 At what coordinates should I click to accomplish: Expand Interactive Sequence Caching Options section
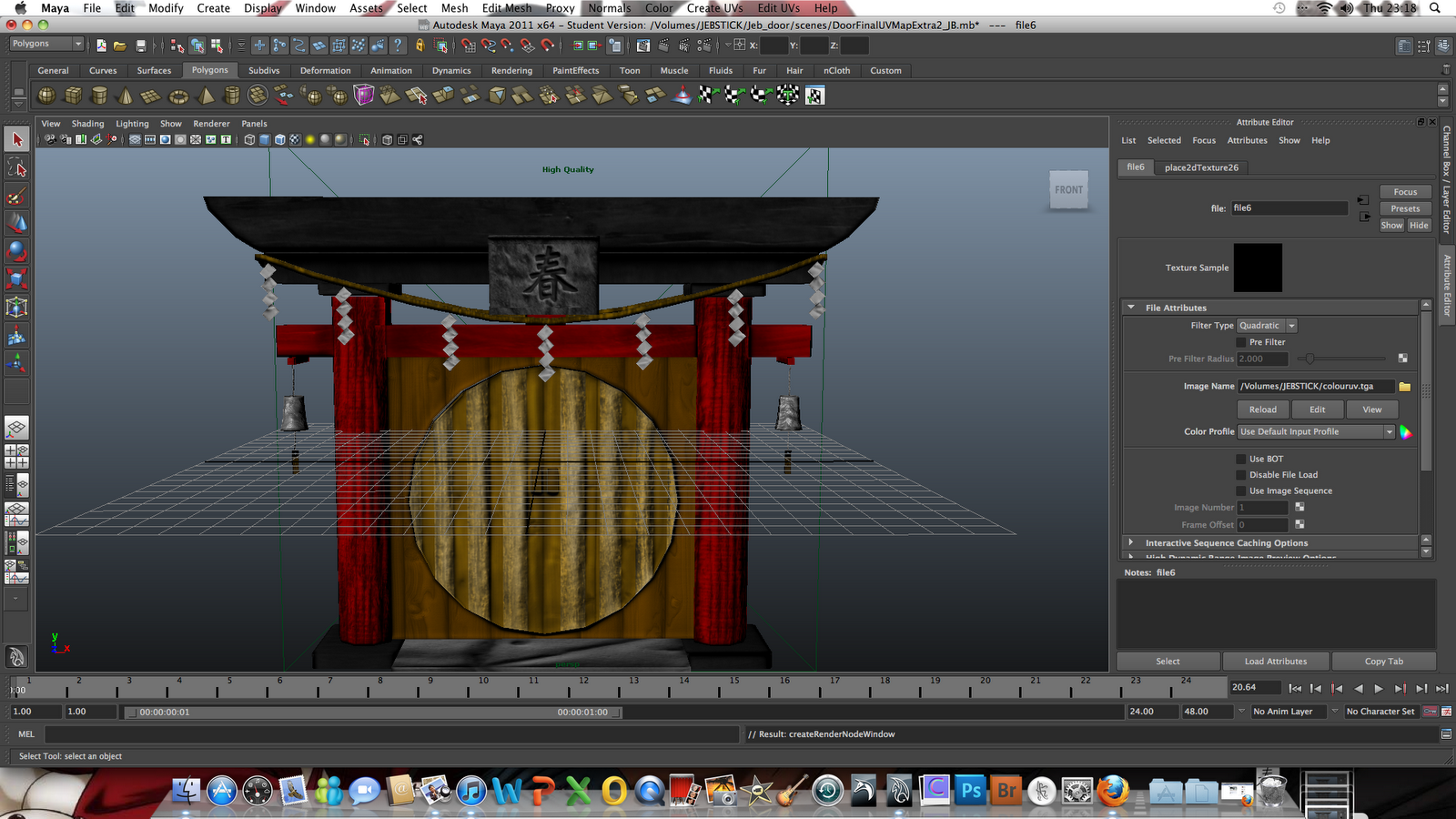1131,542
